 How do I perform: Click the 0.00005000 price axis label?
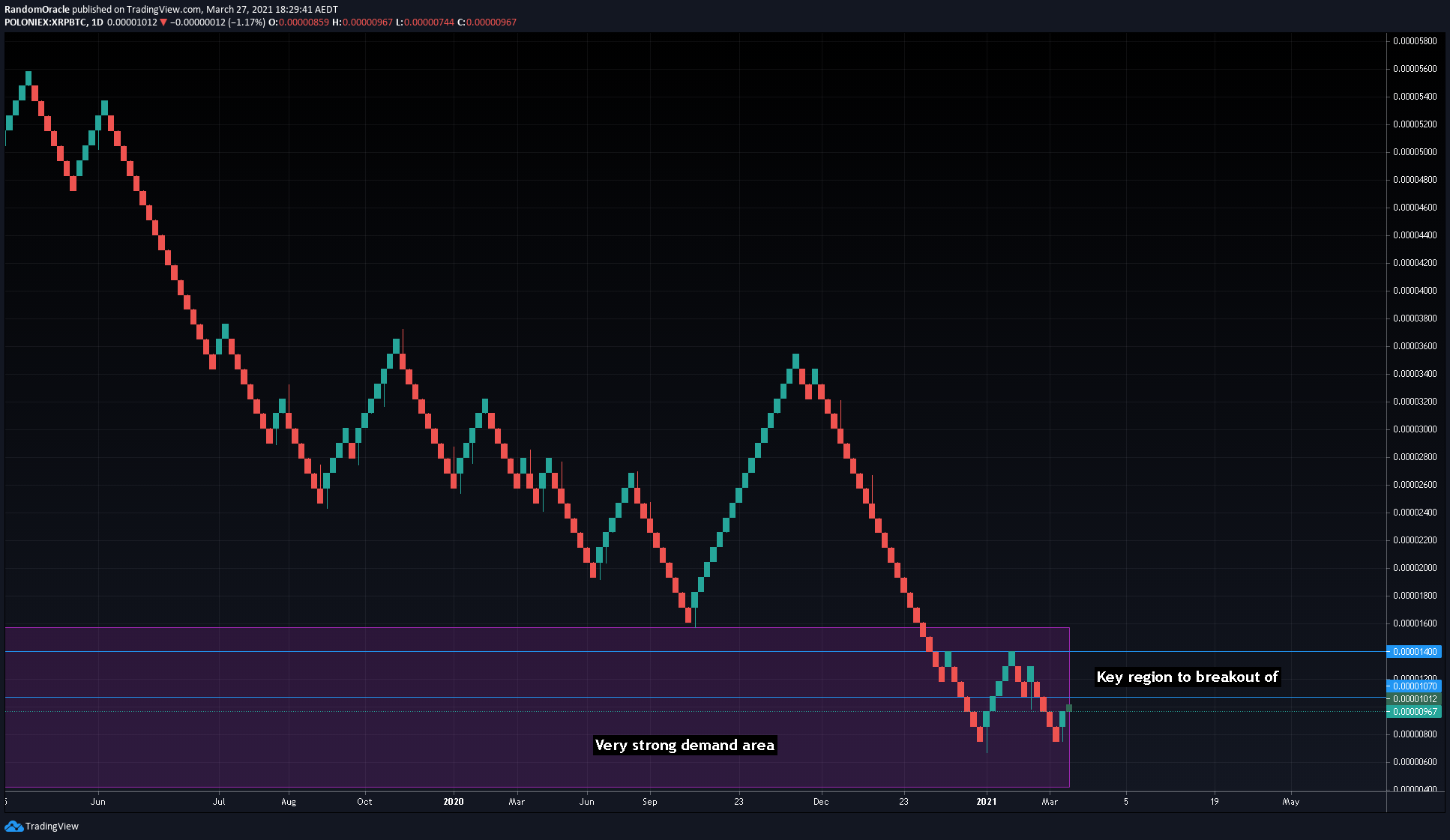pos(1415,151)
